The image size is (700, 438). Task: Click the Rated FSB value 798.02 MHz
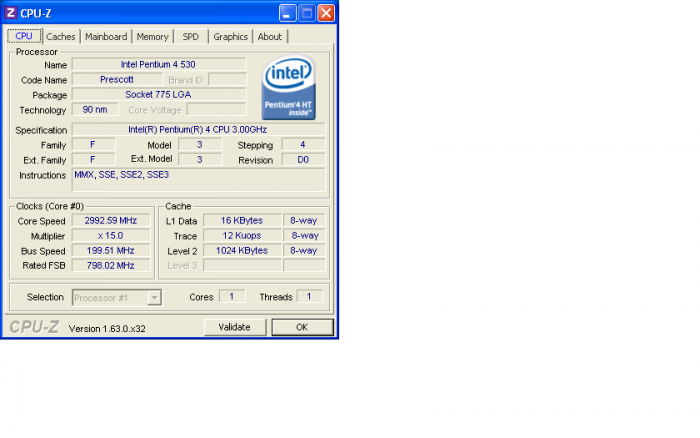(111, 266)
